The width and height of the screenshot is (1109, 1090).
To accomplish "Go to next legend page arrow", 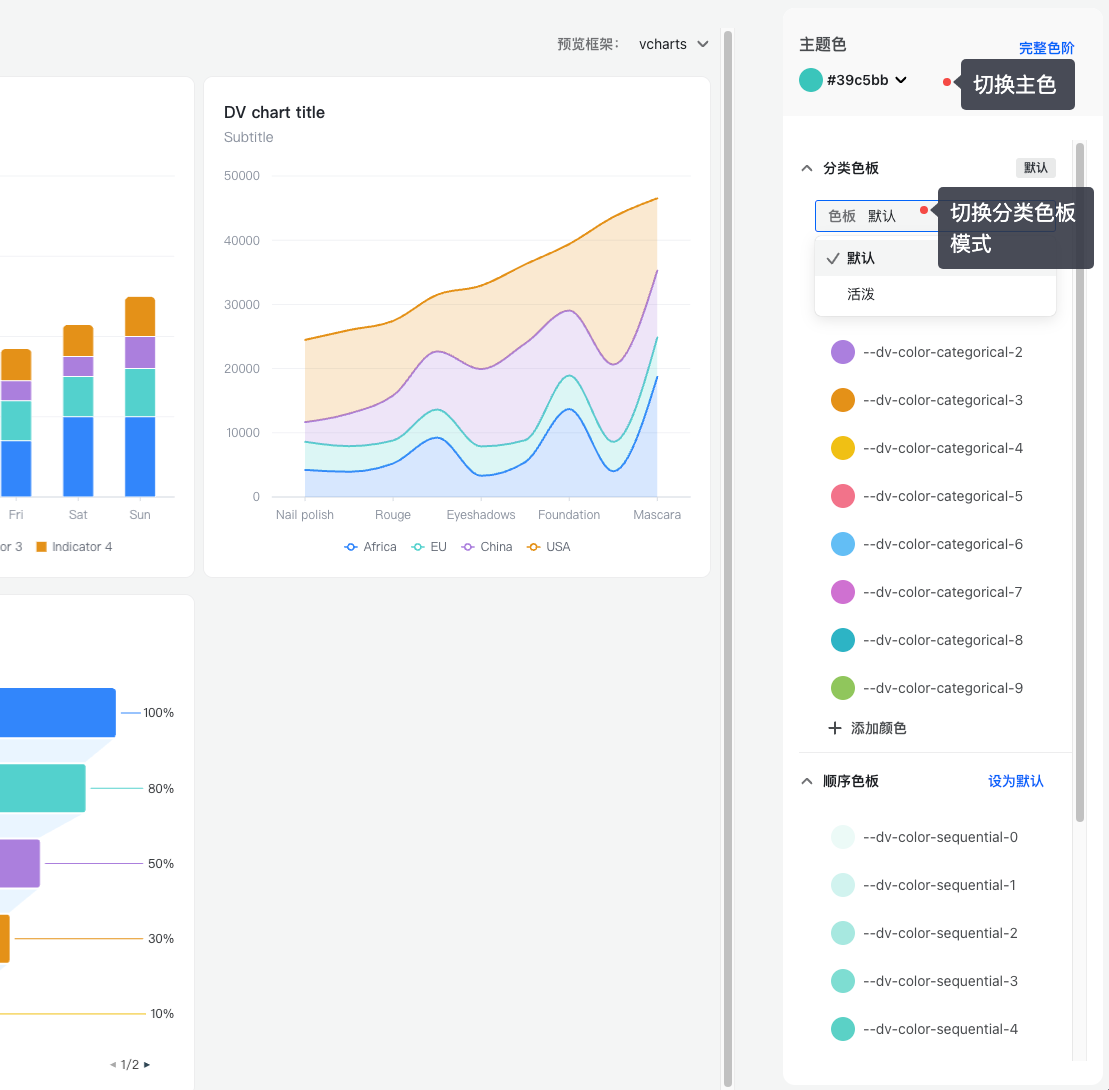I will (x=147, y=1065).
